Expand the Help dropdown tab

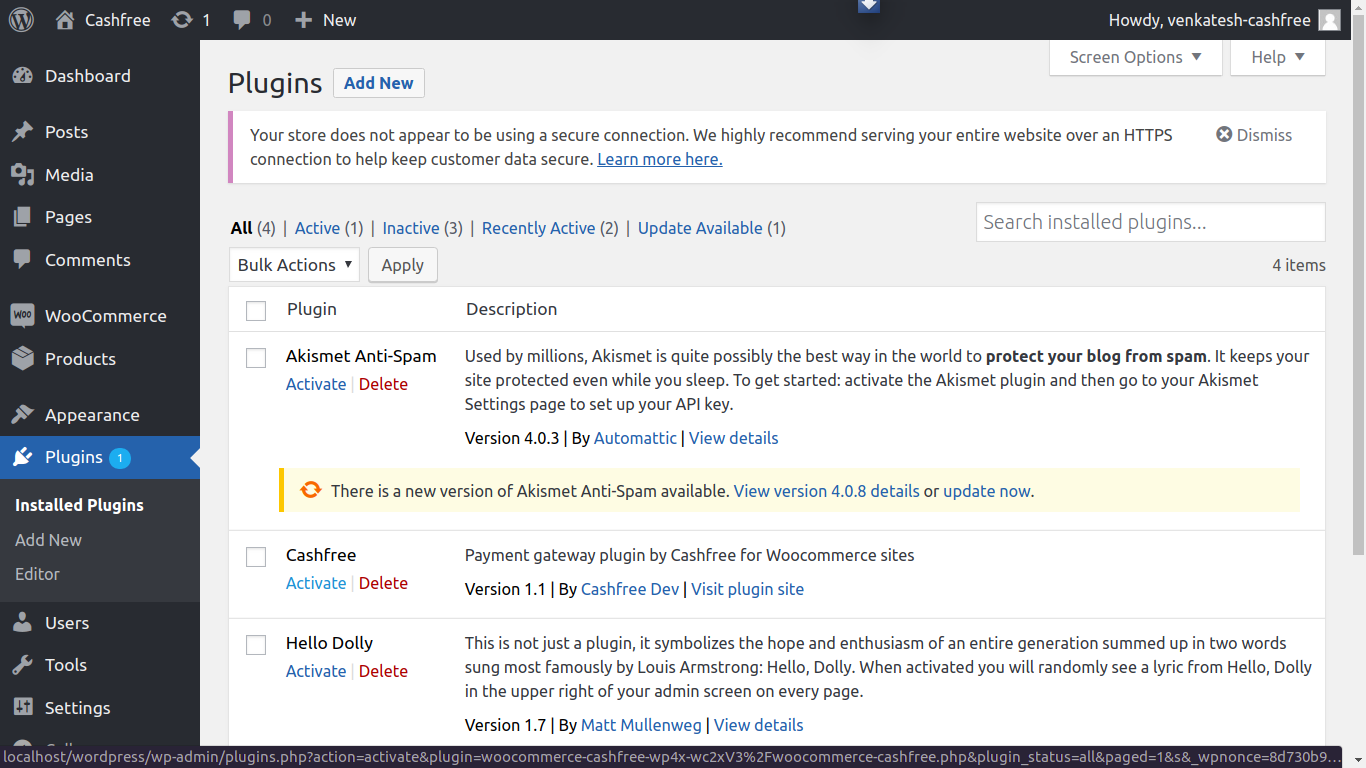[1277, 57]
